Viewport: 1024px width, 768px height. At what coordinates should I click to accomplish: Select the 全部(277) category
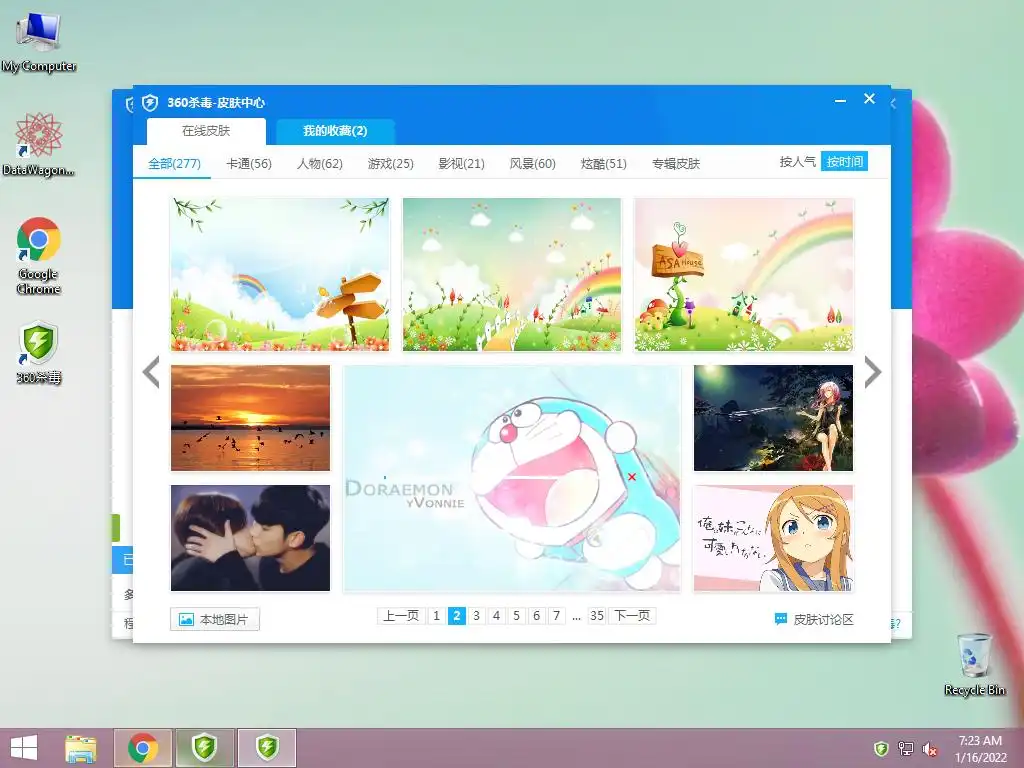(x=174, y=163)
